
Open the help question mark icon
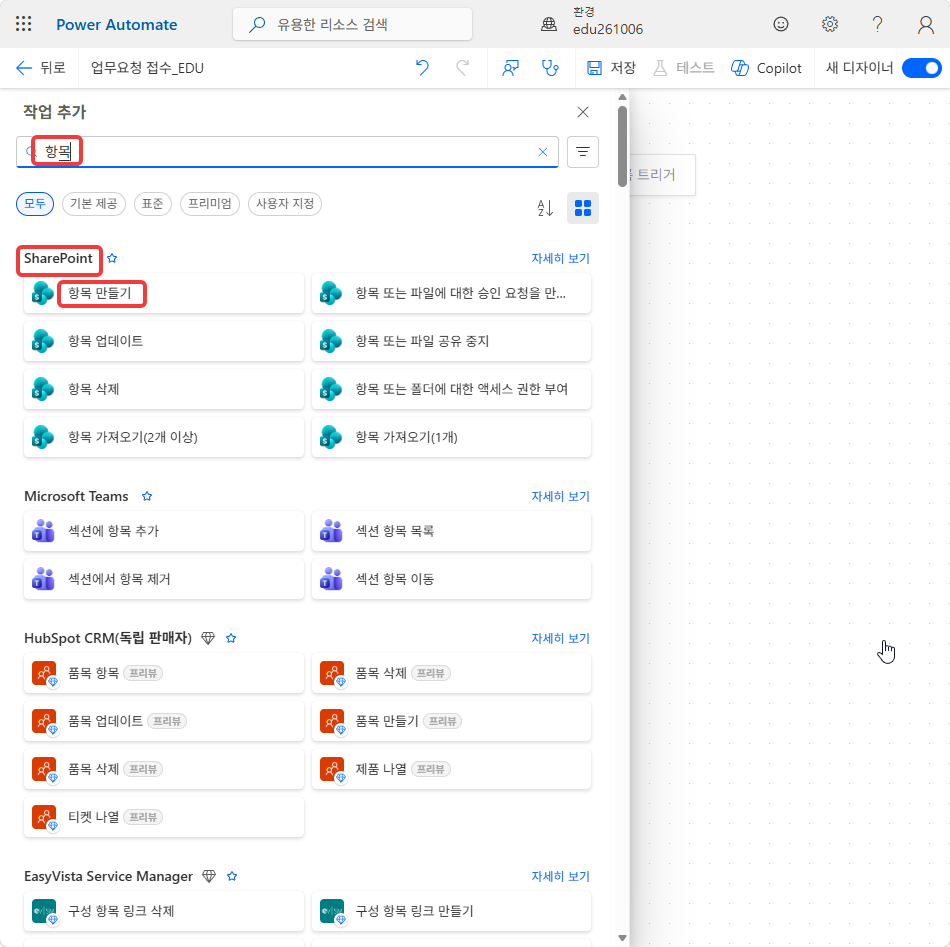[x=877, y=24]
